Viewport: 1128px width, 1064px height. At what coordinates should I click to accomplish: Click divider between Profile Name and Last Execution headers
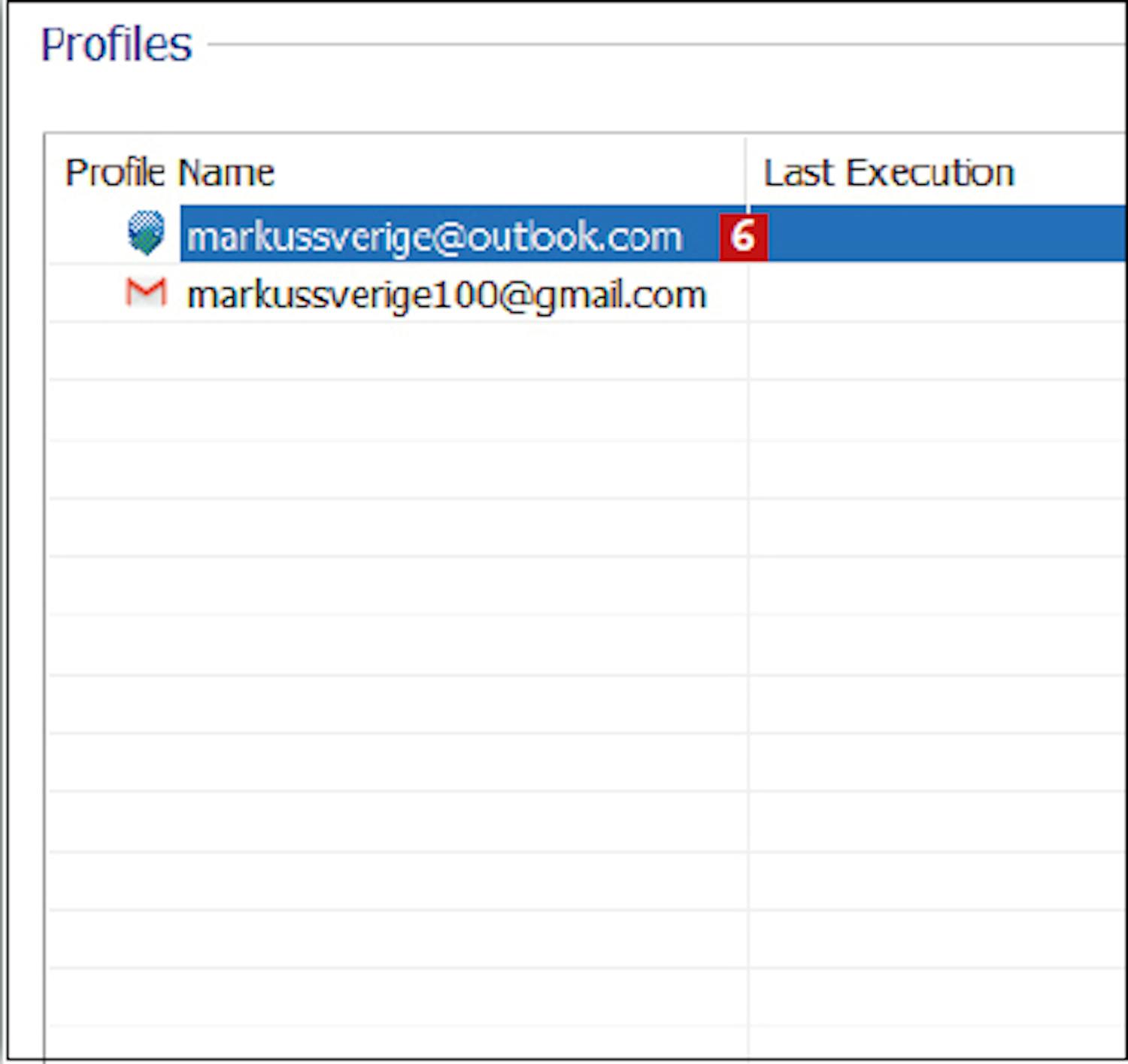point(747,173)
